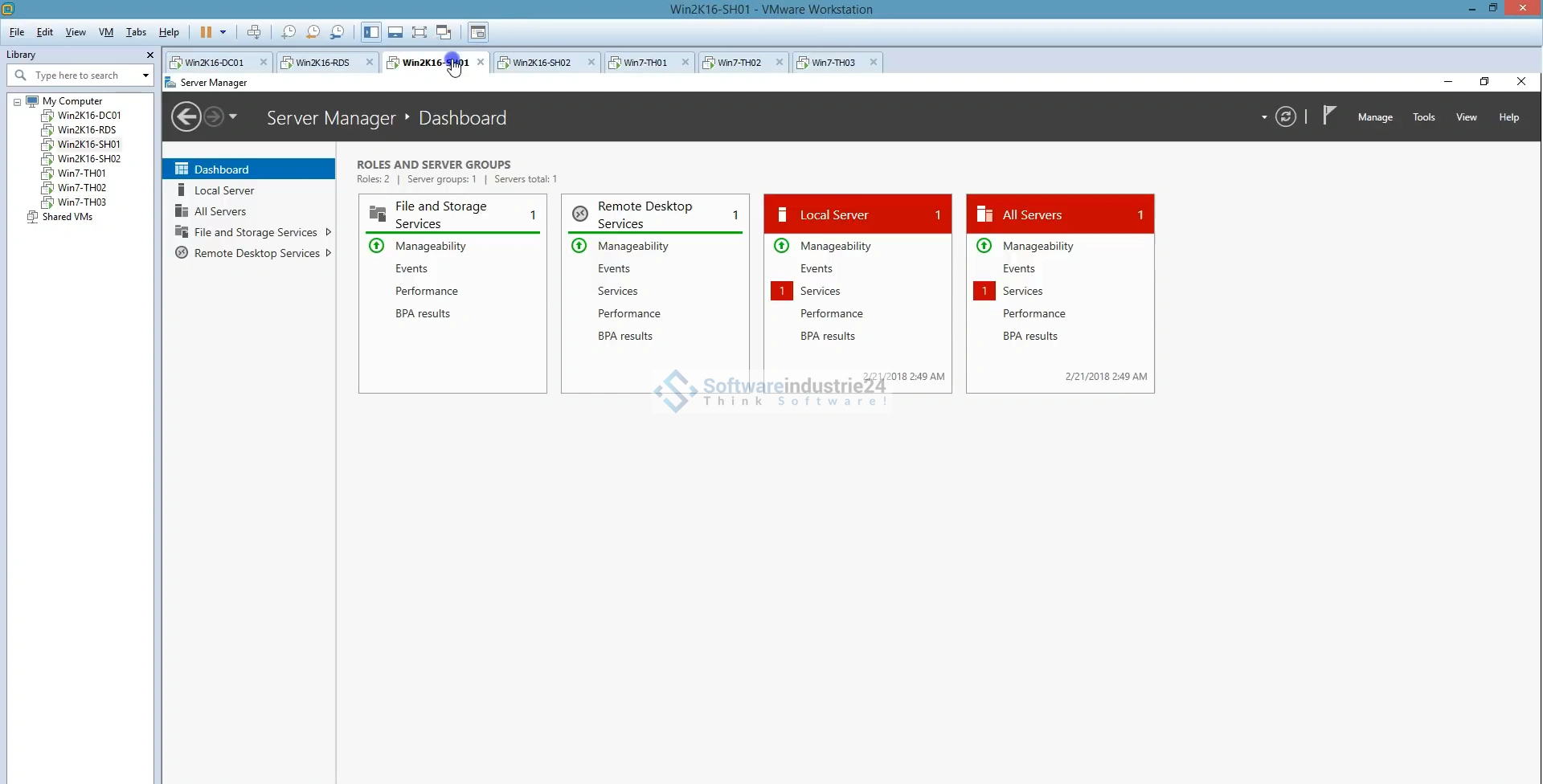Open the notifications flag icon
Viewport: 1543px width, 784px height.
pyautogui.click(x=1329, y=116)
